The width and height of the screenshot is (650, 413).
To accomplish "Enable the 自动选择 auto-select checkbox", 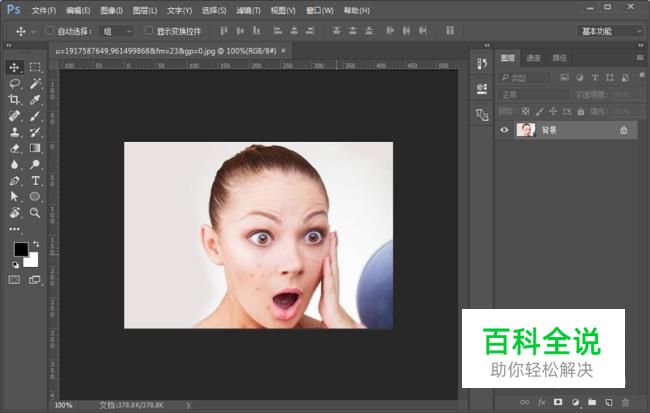I will (49, 31).
